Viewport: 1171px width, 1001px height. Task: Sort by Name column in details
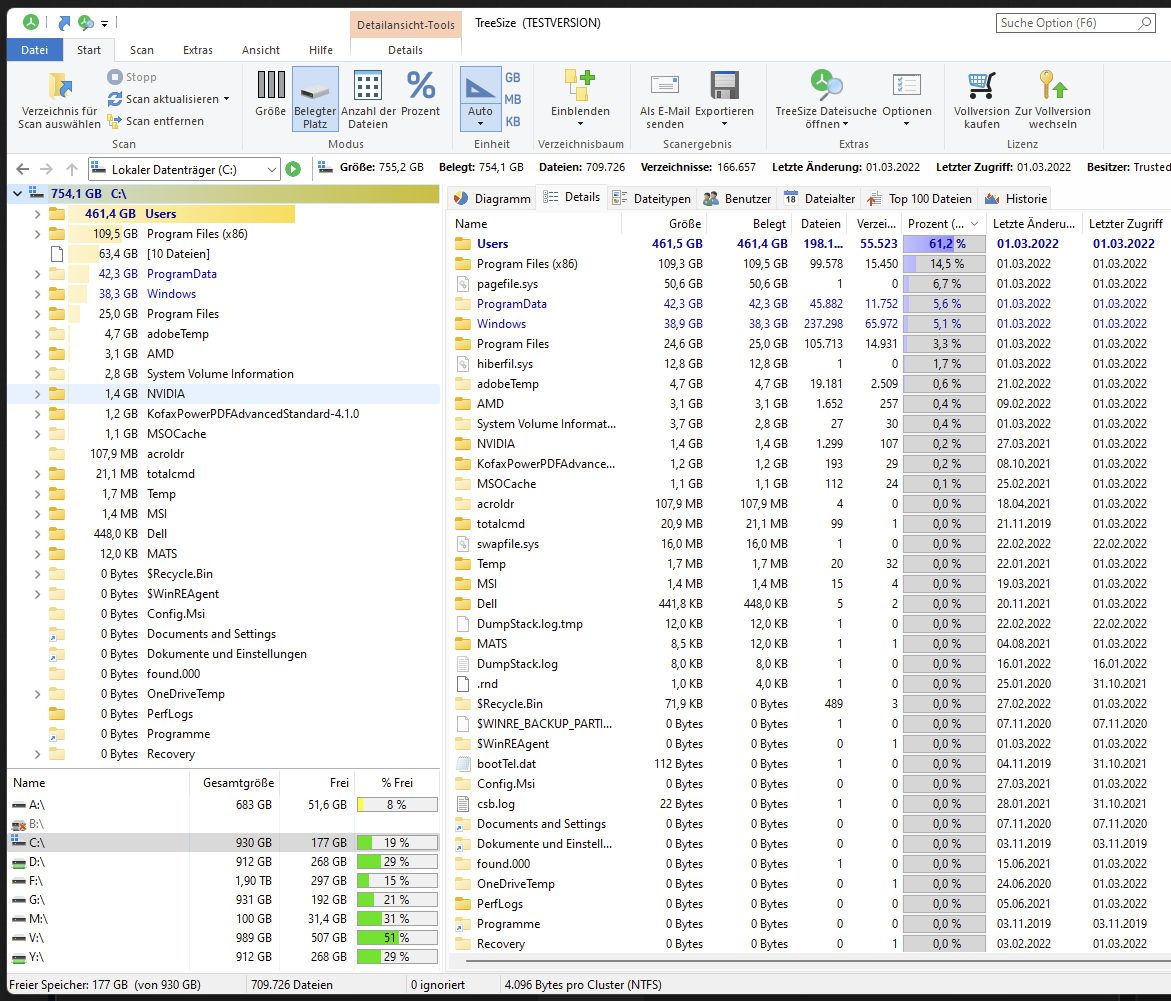click(536, 223)
